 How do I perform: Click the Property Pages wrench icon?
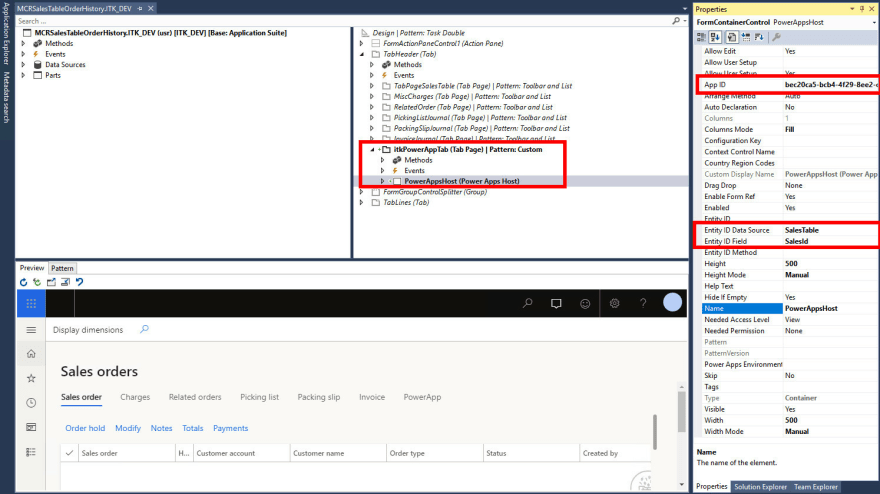click(x=776, y=37)
